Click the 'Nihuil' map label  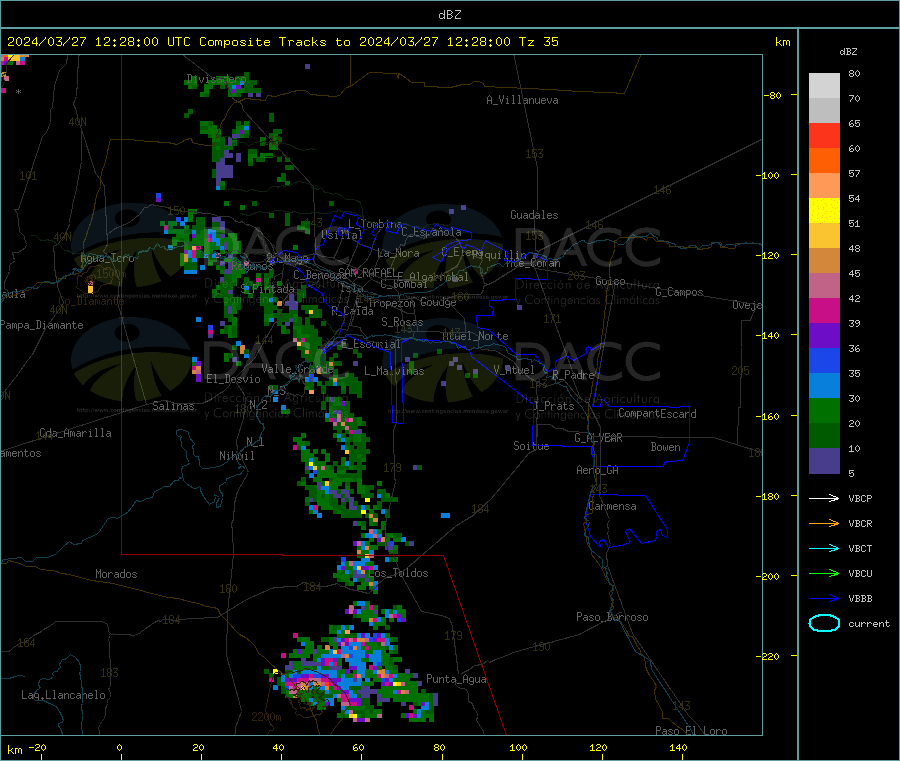(x=237, y=456)
